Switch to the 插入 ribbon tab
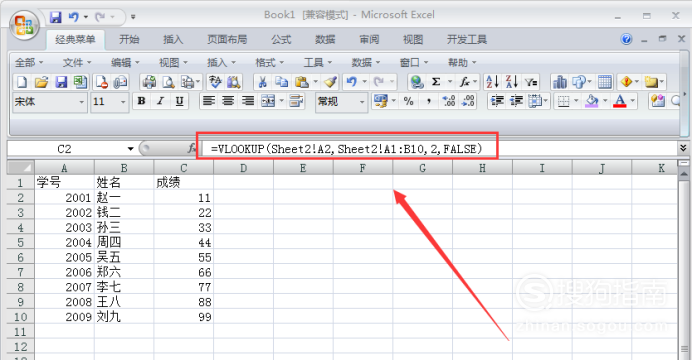Image resolution: width=692 pixels, height=360 pixels. point(173,39)
